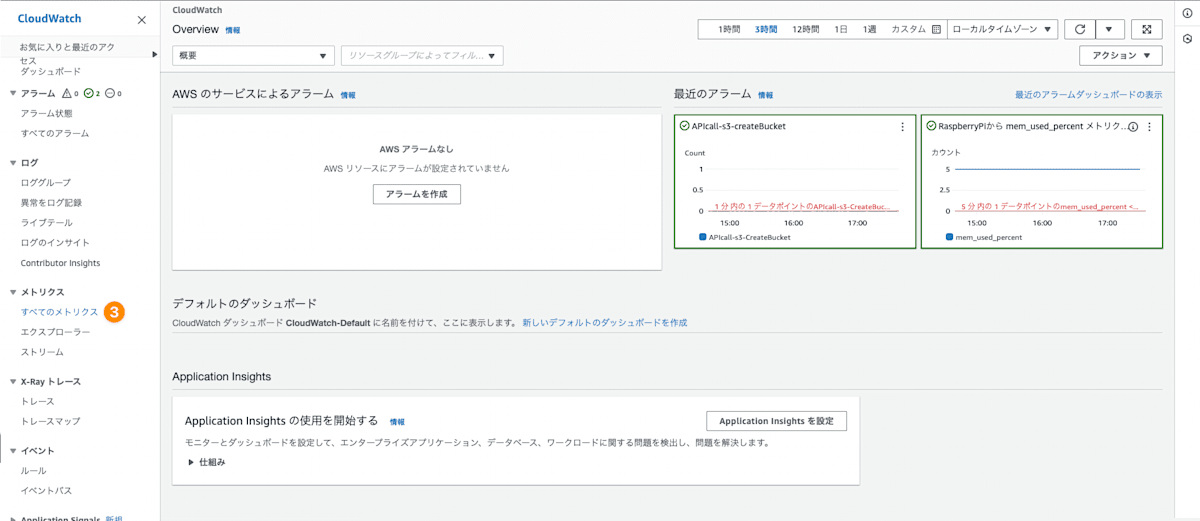Screen dimensions: 1200x521
Task: Expand the 仕組み disclosure triangle
Action: (191, 462)
